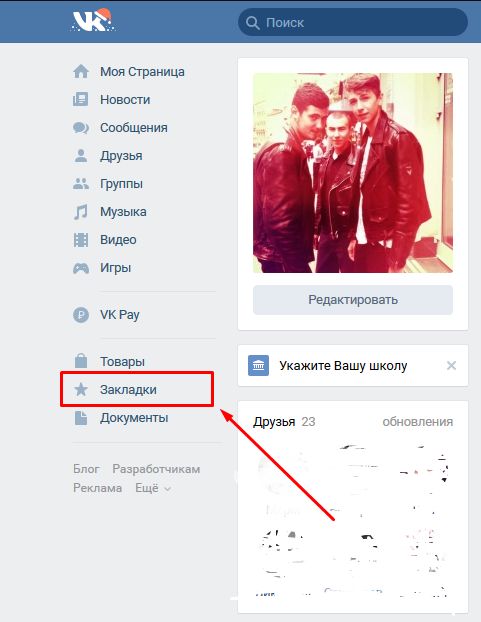Screen dimensions: 481x622
Task: Click the Музыка note icon
Action: click(x=81, y=212)
